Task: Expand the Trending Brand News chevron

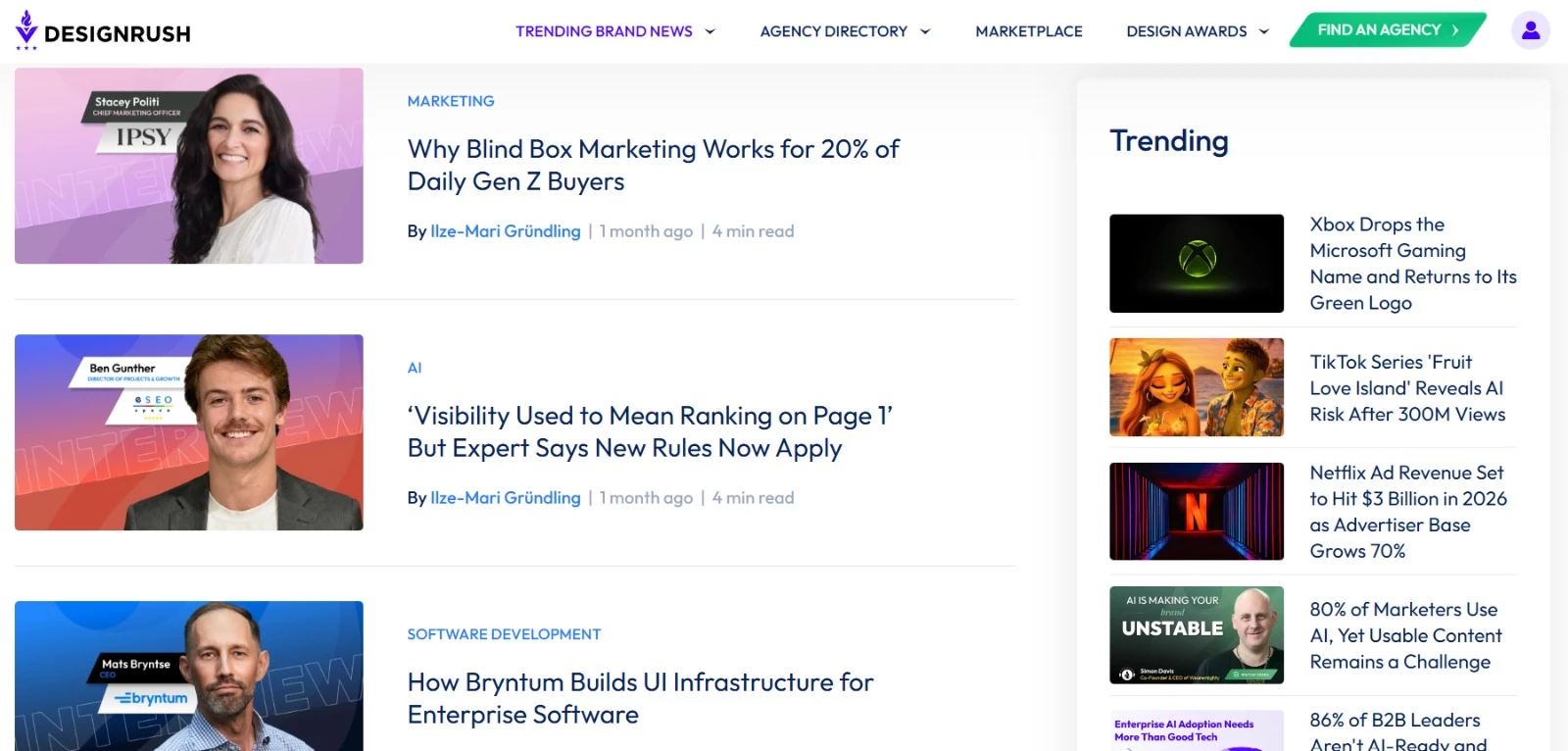Action: pyautogui.click(x=710, y=31)
